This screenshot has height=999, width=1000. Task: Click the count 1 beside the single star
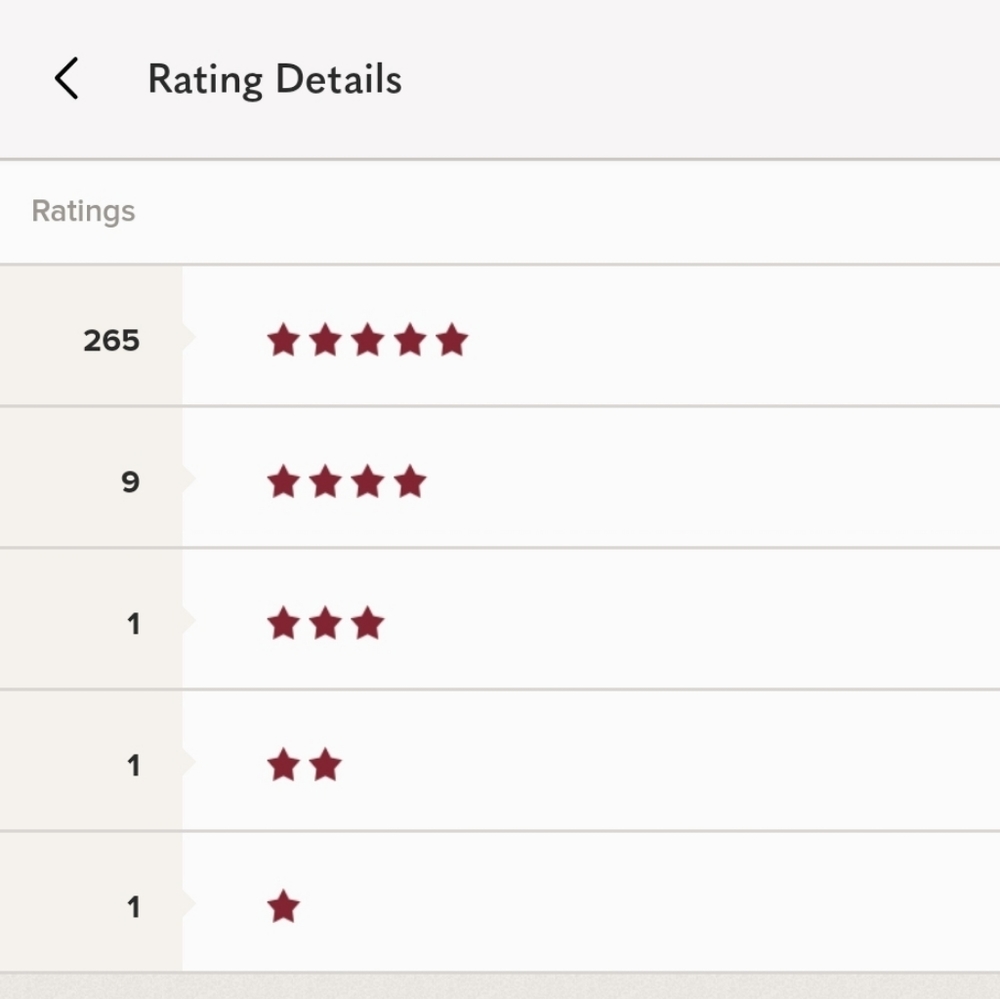click(x=133, y=908)
